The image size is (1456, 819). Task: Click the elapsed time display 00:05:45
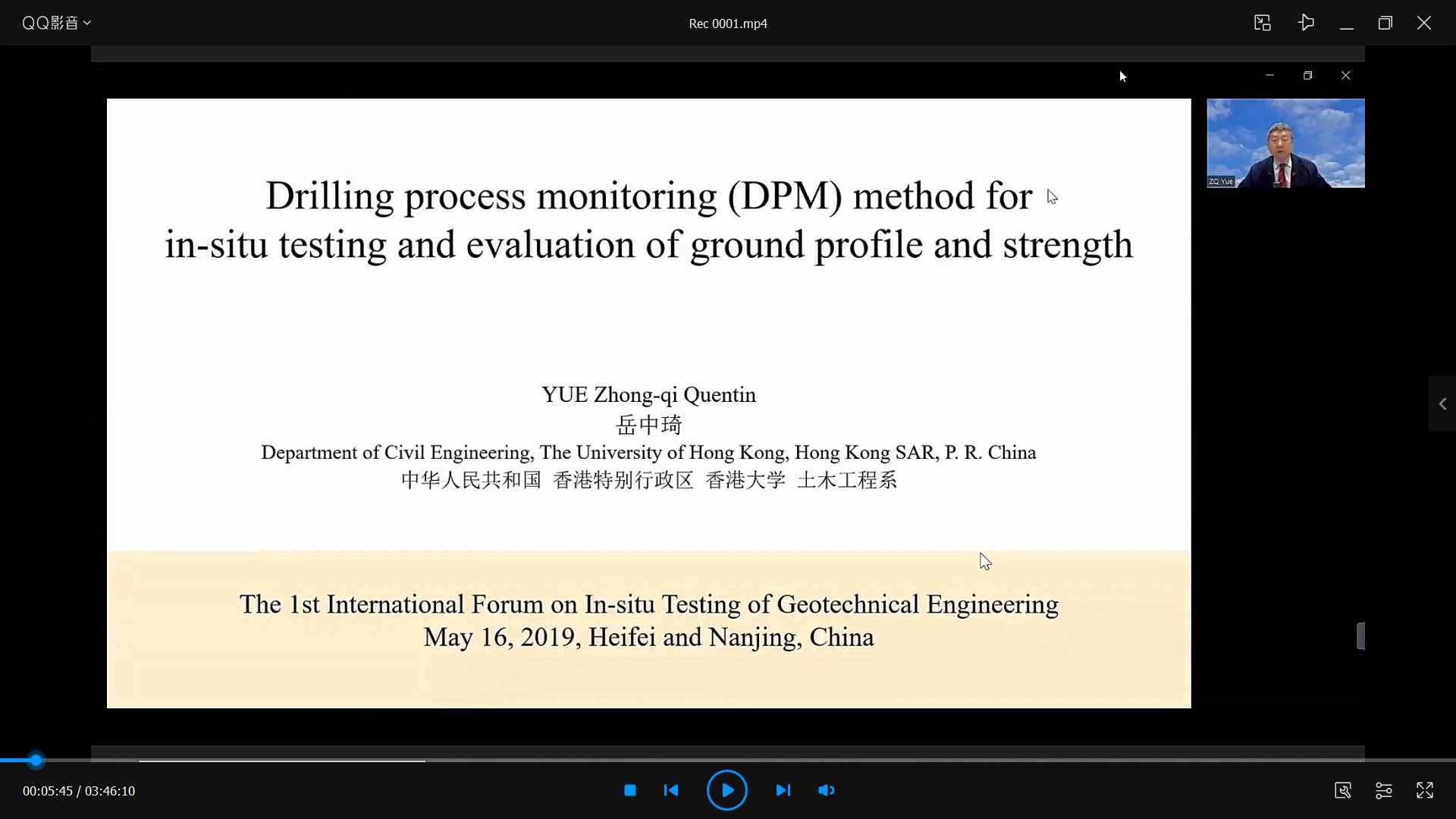click(47, 791)
